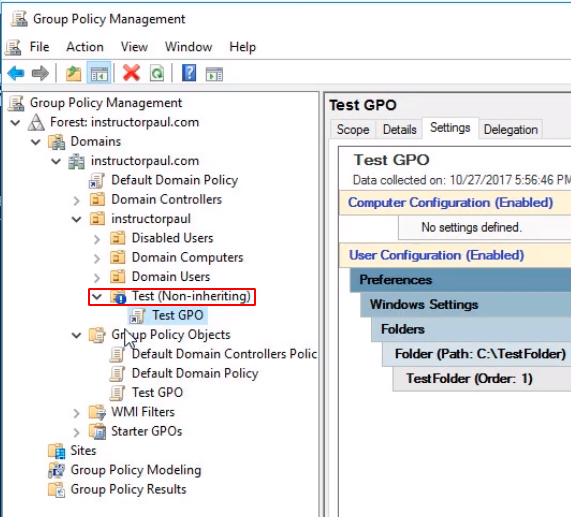Click the Domains folder icon

tap(56, 142)
